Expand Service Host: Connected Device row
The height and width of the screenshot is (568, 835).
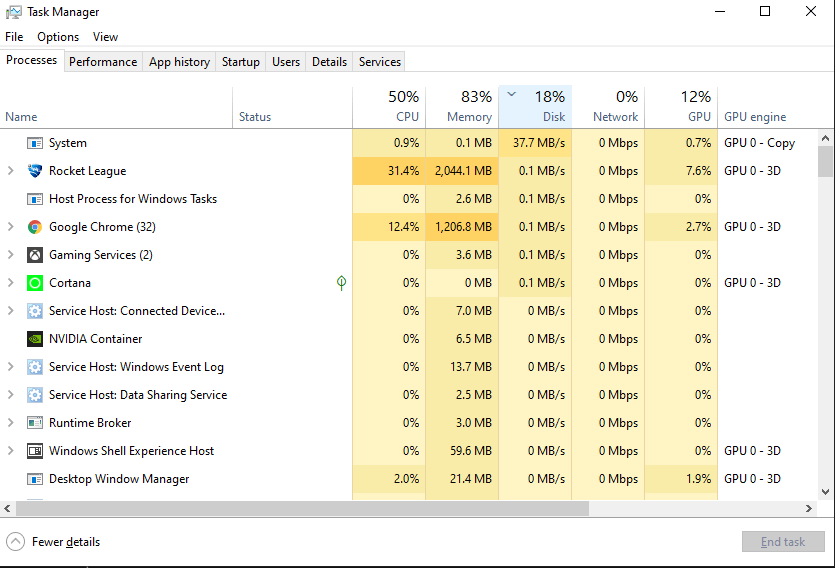pos(10,311)
